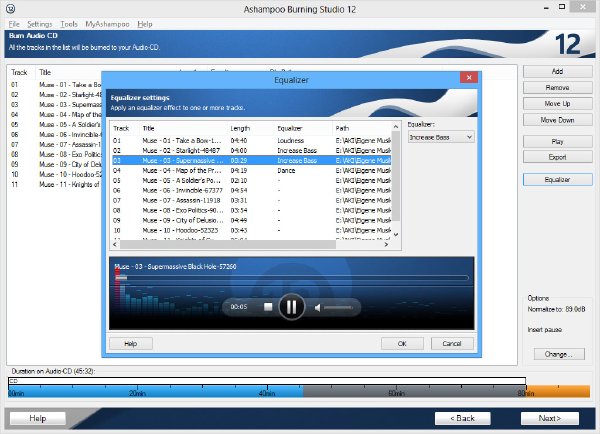Click the Track column header in main window
Viewport: 600px width, 434px height.
pos(19,72)
